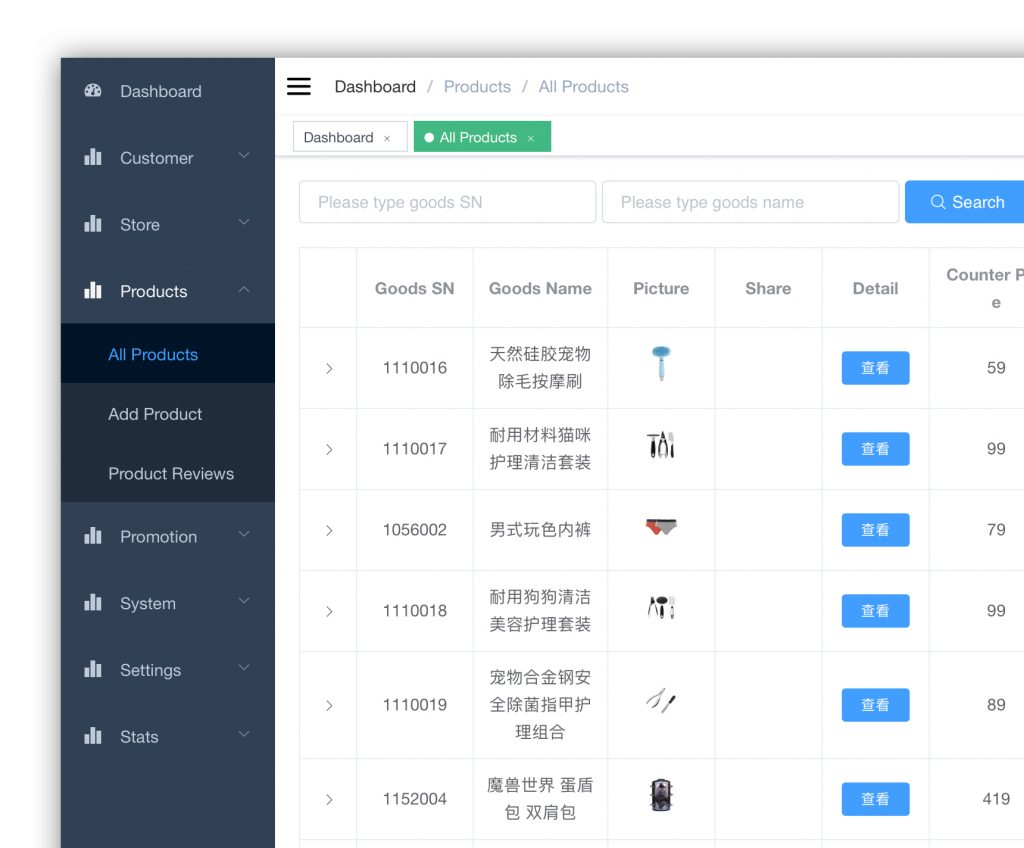Close the All Products tab with its x
Image resolution: width=1024 pixels, height=848 pixels.
point(531,139)
